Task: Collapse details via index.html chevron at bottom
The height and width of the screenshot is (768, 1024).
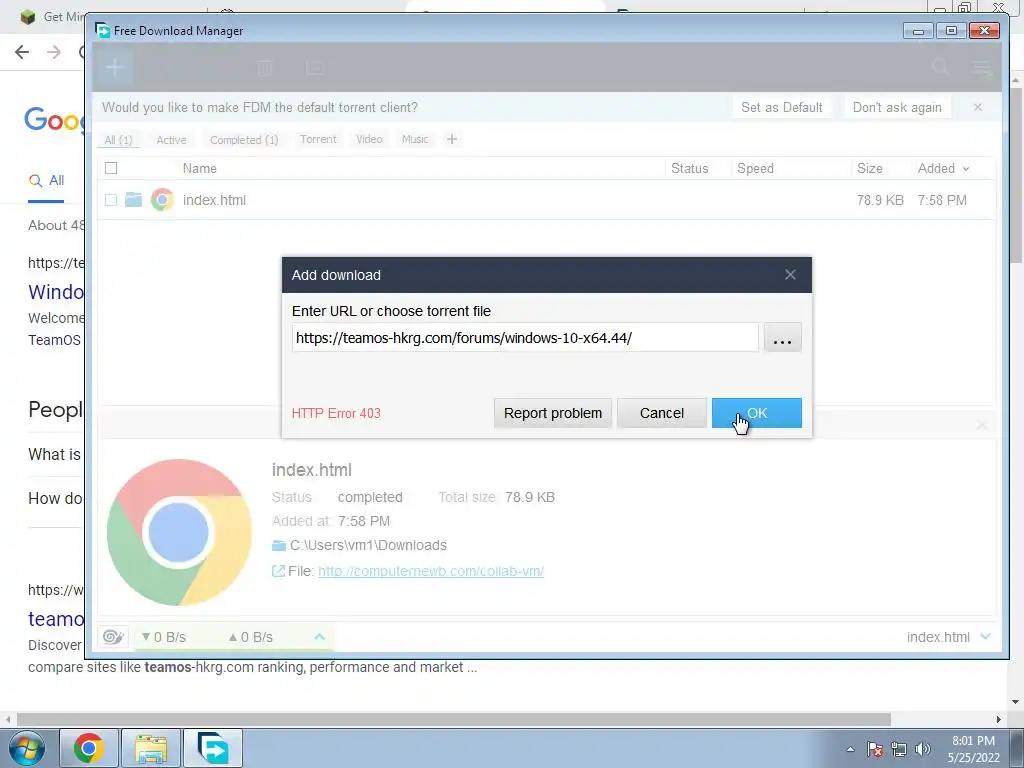Action: pos(986,636)
